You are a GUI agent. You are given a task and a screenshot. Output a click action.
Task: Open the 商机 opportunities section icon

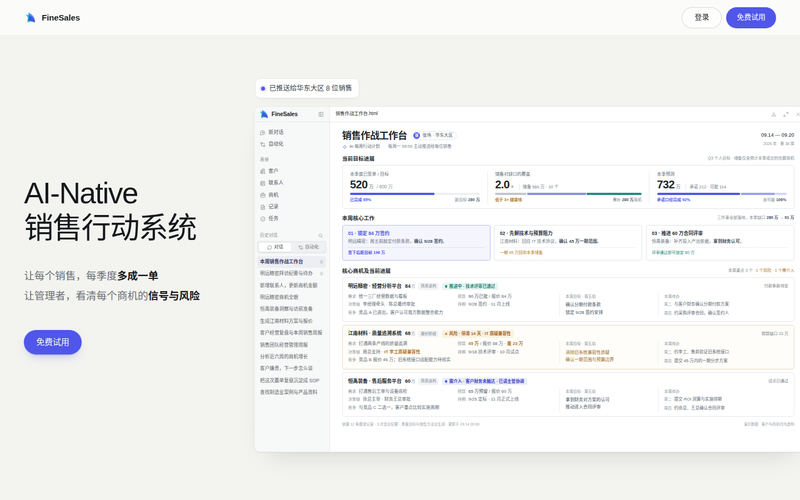click(263, 195)
